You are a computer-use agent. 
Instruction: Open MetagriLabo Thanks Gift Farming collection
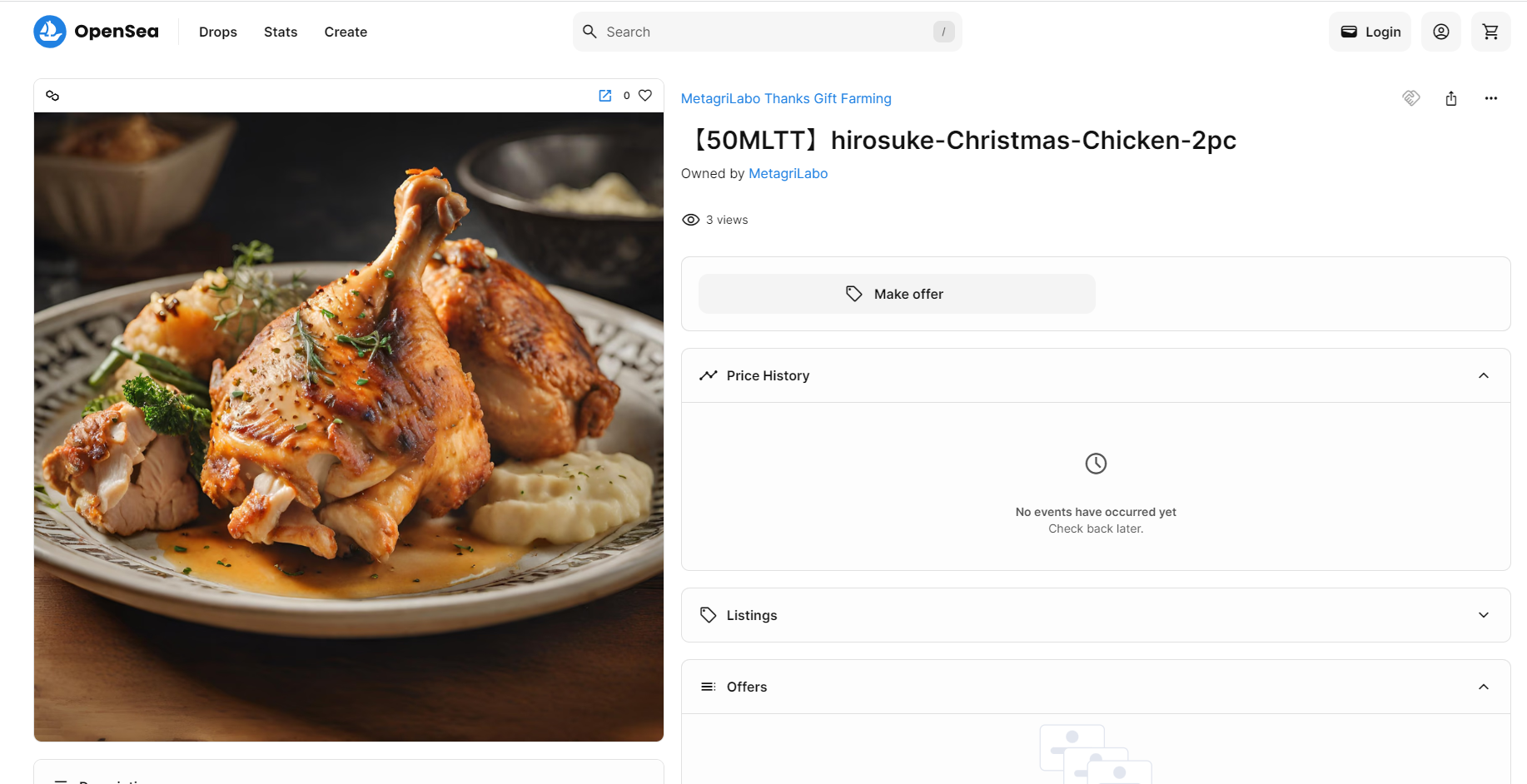pos(786,98)
